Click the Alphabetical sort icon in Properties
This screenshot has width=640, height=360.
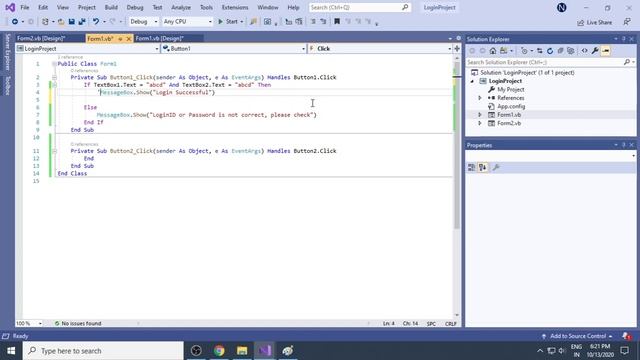point(482,167)
